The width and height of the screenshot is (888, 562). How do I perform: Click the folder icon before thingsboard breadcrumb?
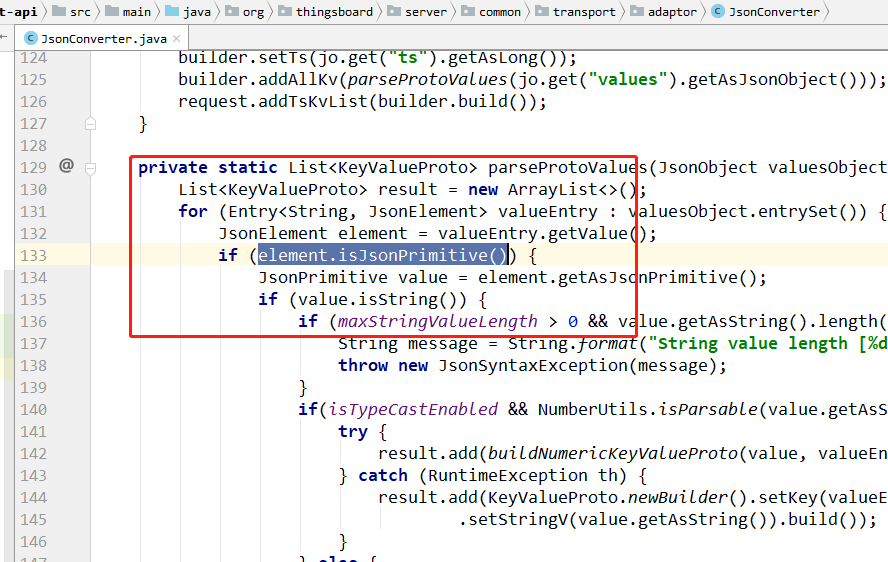(x=285, y=11)
